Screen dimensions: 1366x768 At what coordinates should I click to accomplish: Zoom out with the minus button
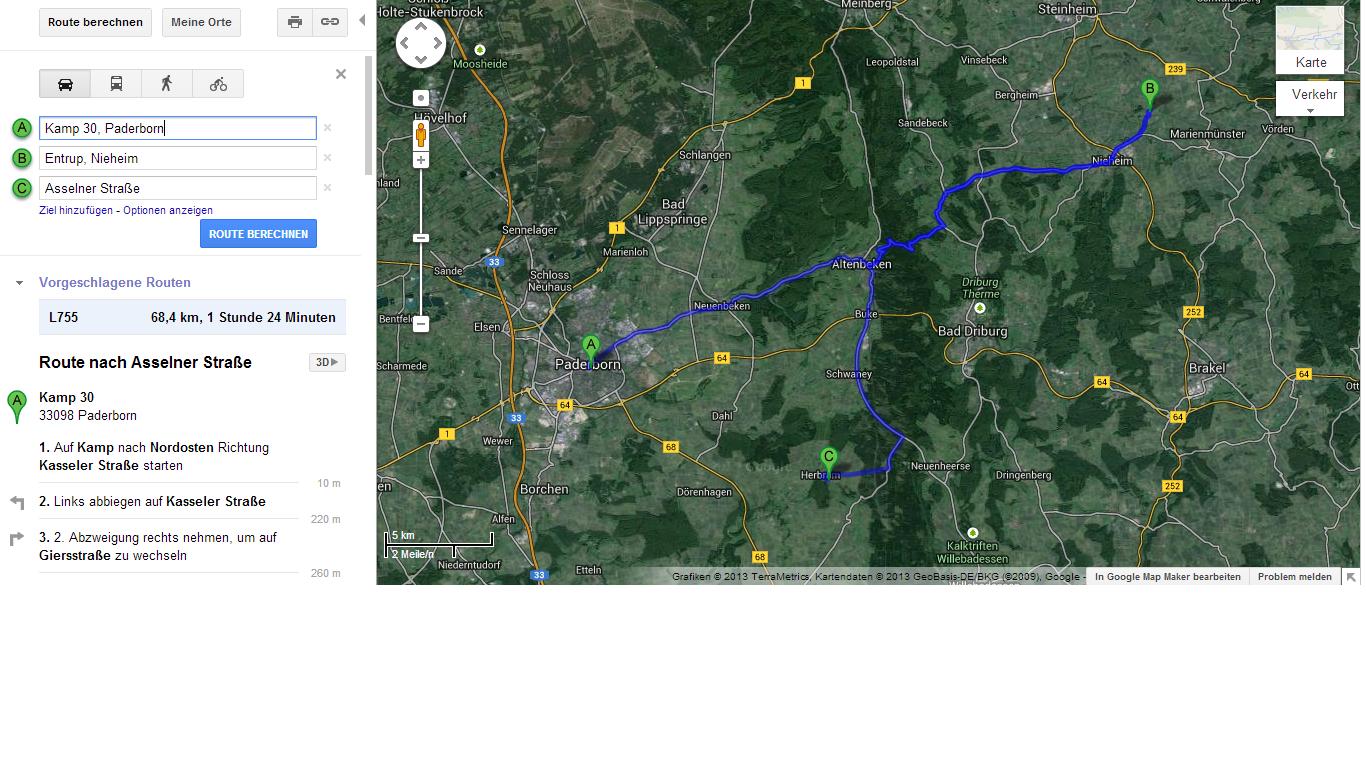pyautogui.click(x=421, y=324)
